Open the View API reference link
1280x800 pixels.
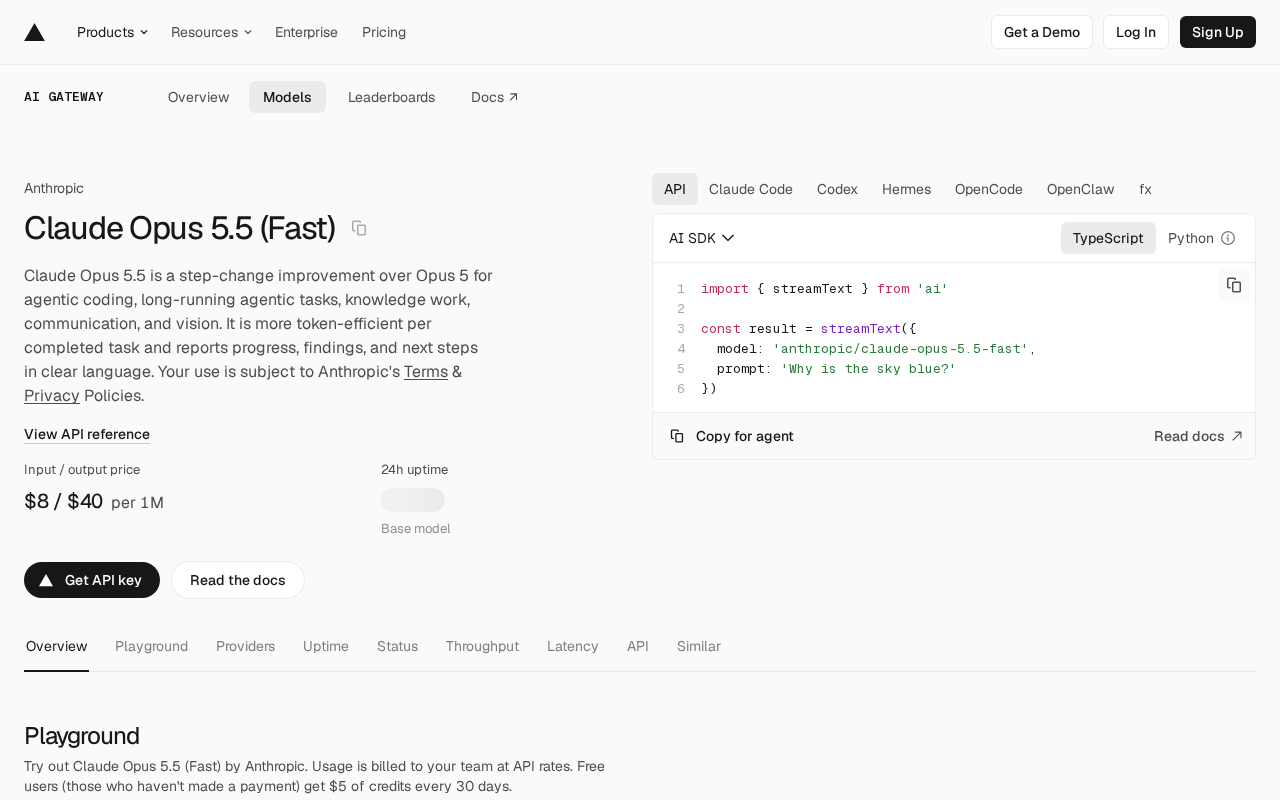tap(87, 434)
